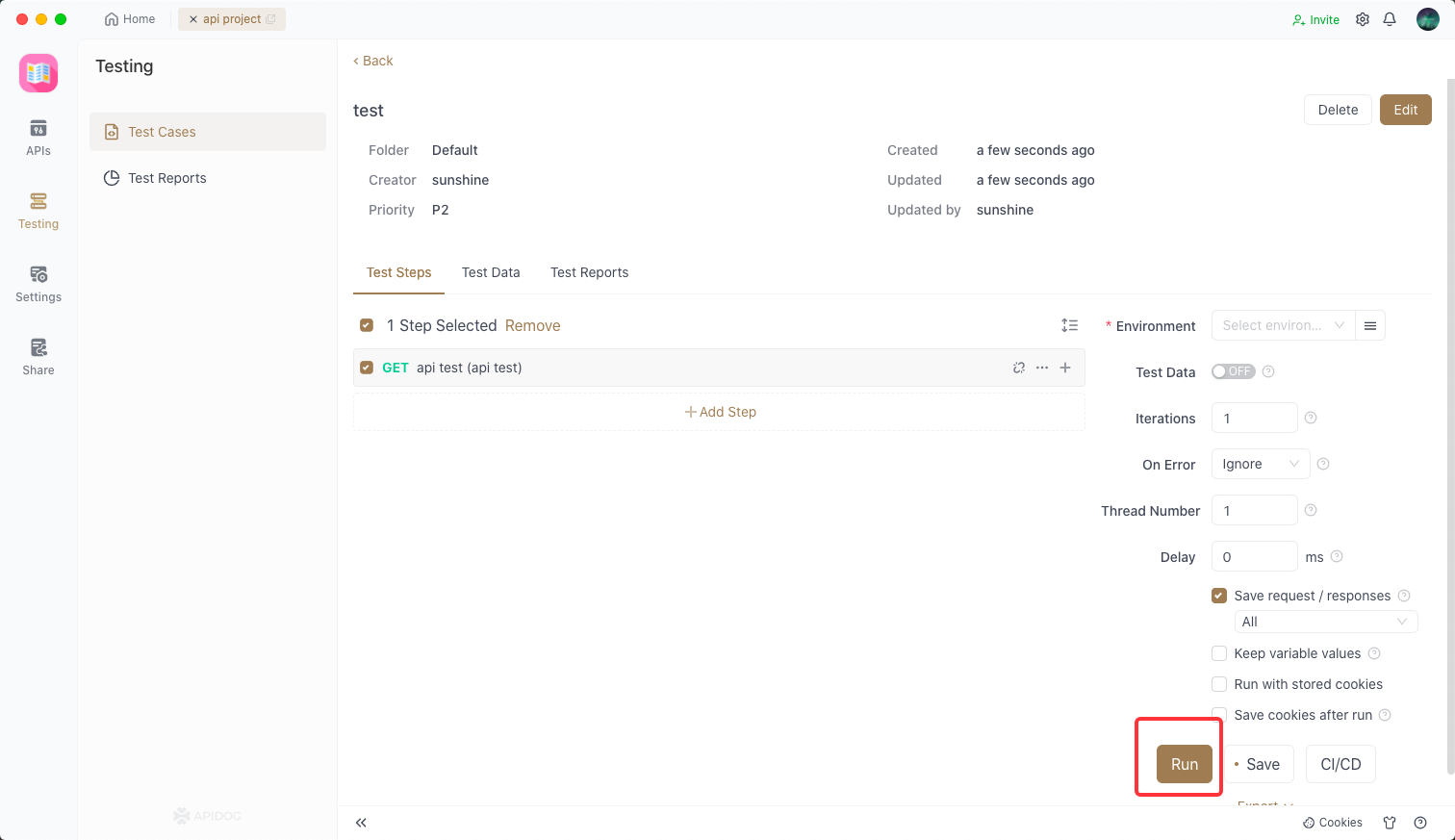Select Test Reports in the Testing panel
This screenshot has height=840, width=1455.
(208, 178)
